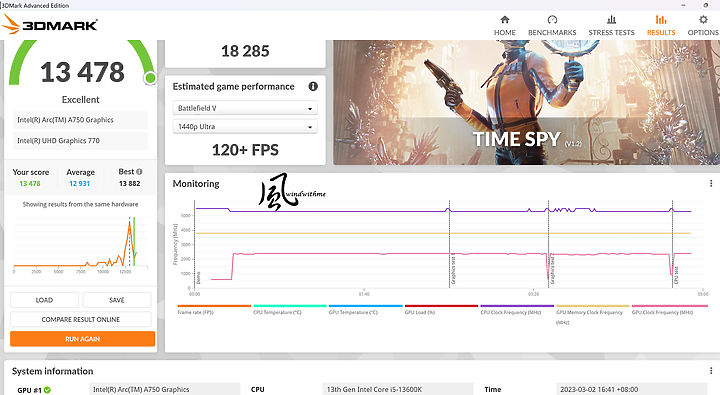Maximize the 3DMark window
The height and width of the screenshot is (395, 720).
(x=706, y=5)
